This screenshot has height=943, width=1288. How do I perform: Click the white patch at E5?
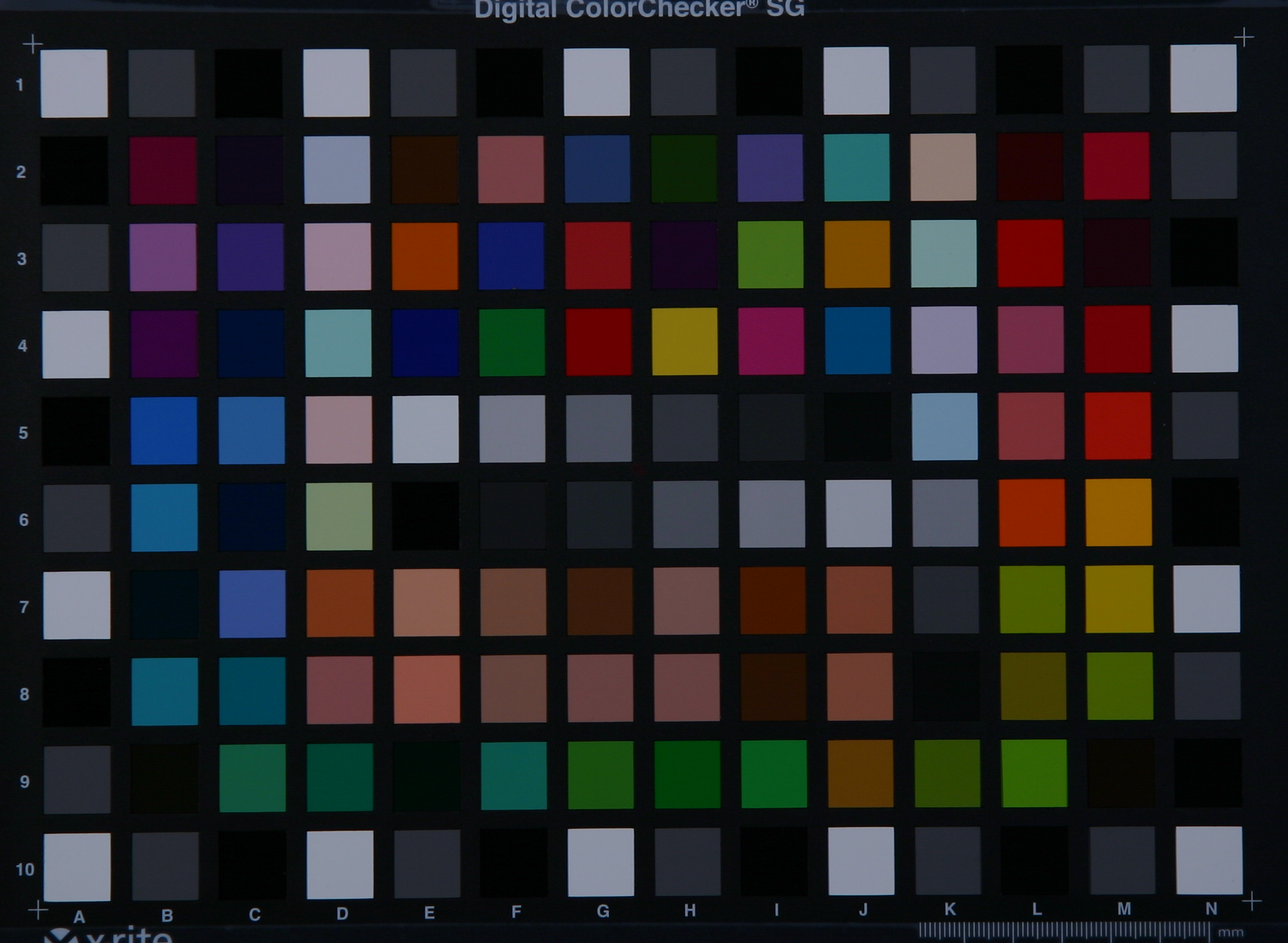pyautogui.click(x=425, y=429)
